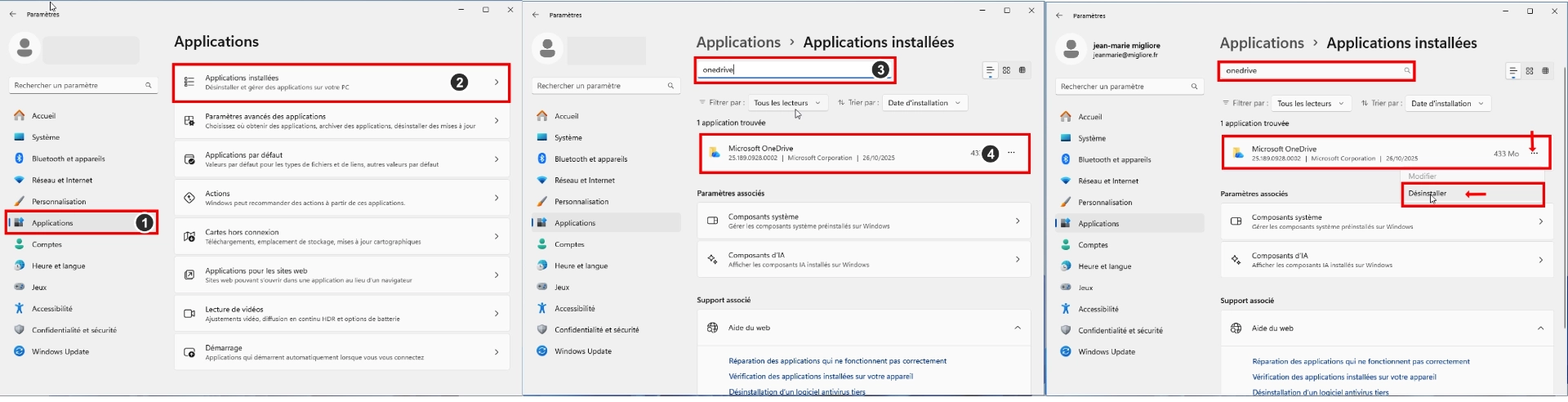Image resolution: width=1568 pixels, height=402 pixels.
Task: Select Applications in sidebar marked step 1
Action: [53, 223]
